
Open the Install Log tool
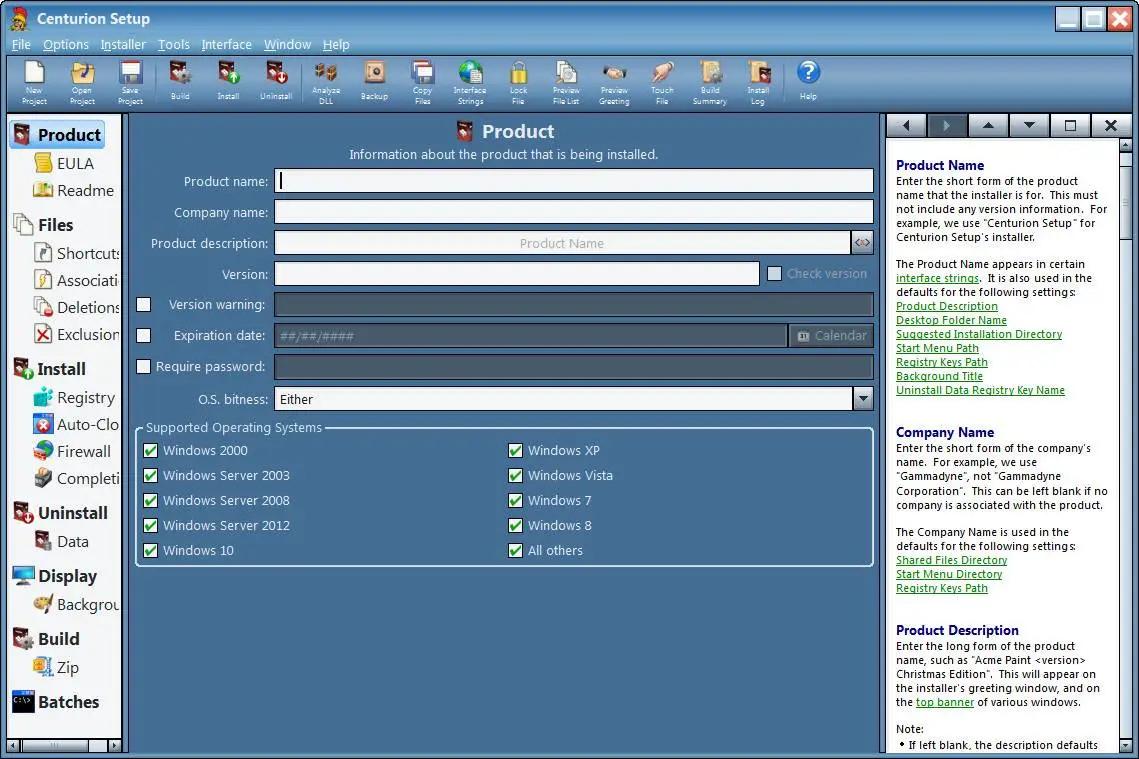pyautogui.click(x=758, y=82)
